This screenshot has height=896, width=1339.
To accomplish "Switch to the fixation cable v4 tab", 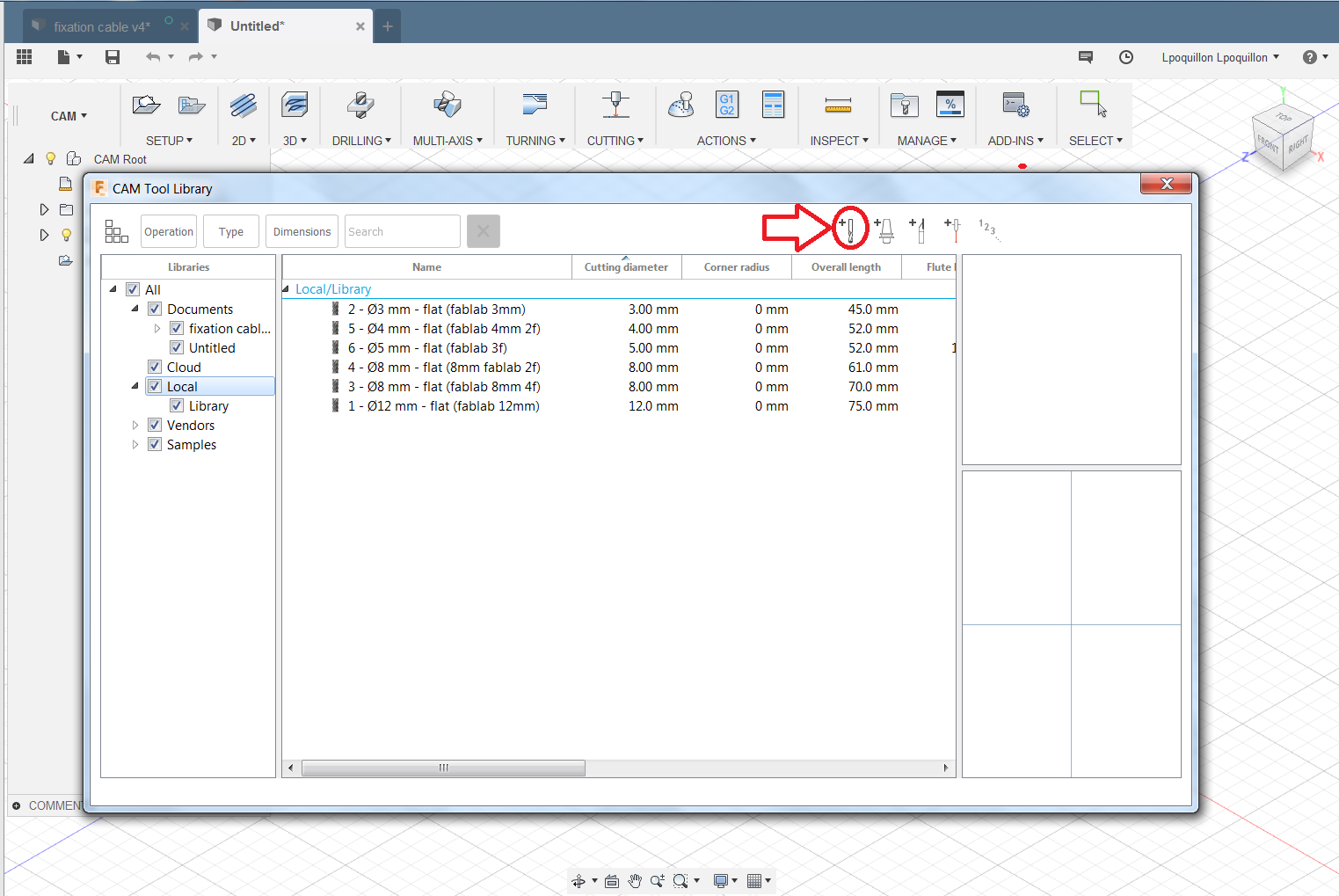I will pyautogui.click(x=101, y=26).
